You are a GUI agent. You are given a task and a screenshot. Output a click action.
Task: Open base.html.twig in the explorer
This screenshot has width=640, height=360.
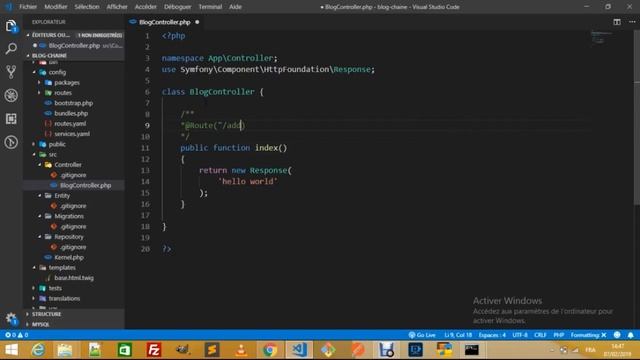(x=74, y=278)
